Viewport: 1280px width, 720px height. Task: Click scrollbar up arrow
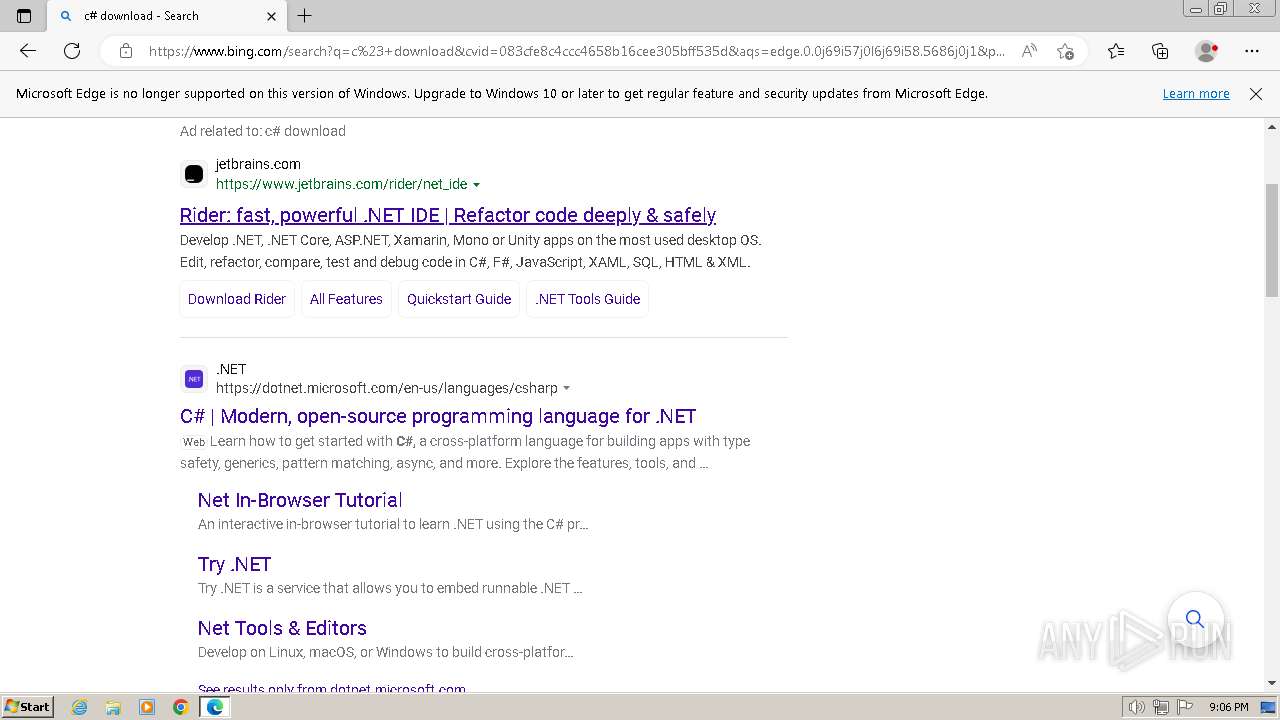(1272, 127)
